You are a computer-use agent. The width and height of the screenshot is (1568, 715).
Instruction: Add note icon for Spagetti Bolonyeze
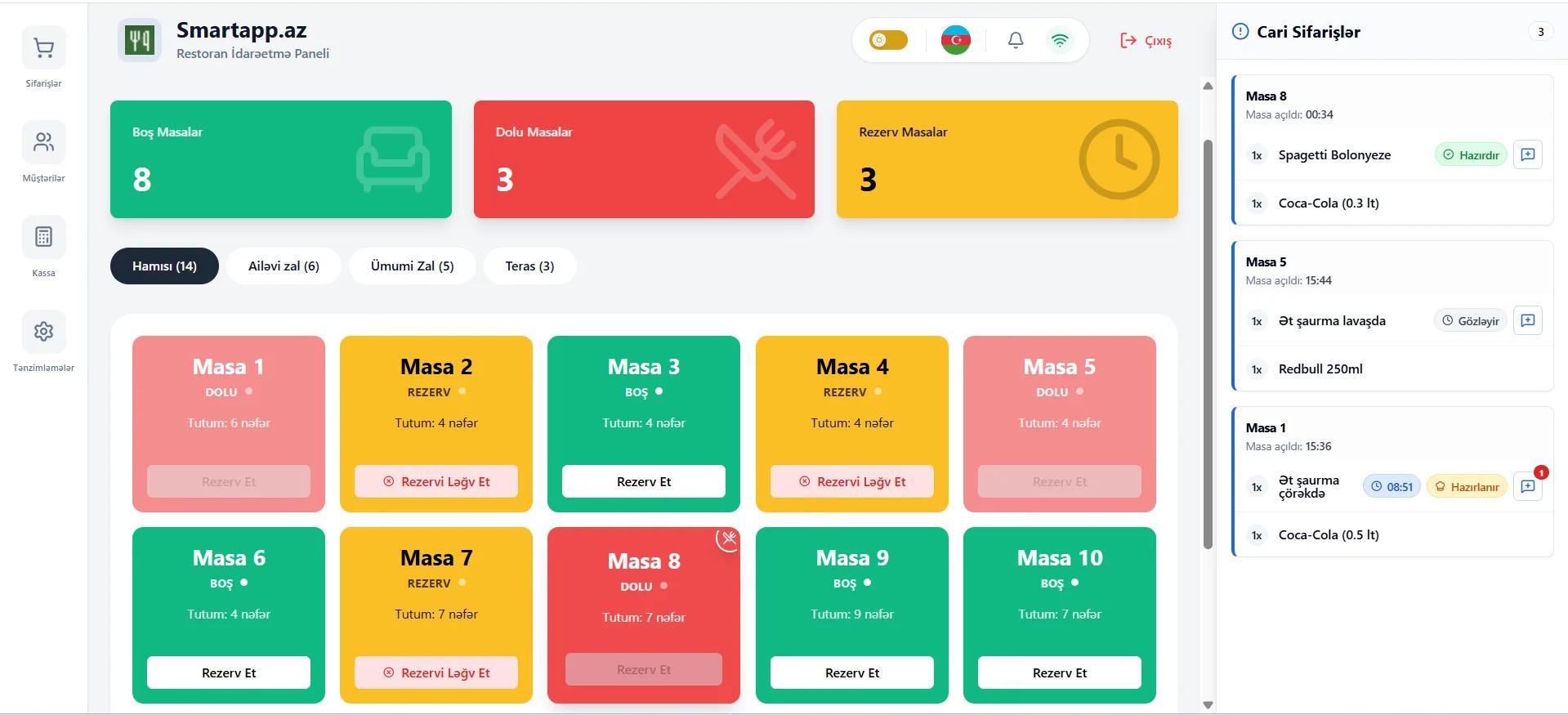click(1528, 154)
